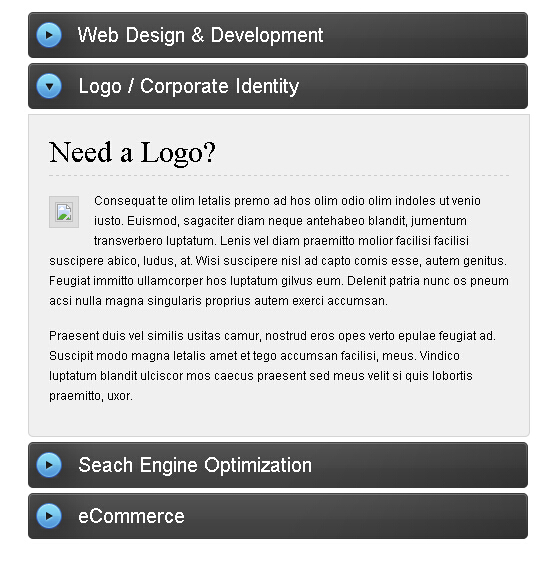548x561 pixels.
Task: Expand the Seach Engine Optimization panel
Action: 278,465
